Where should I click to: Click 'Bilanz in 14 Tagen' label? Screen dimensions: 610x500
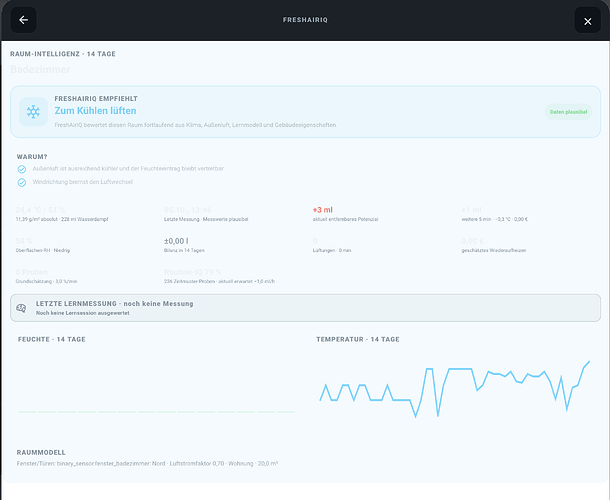[184, 251]
